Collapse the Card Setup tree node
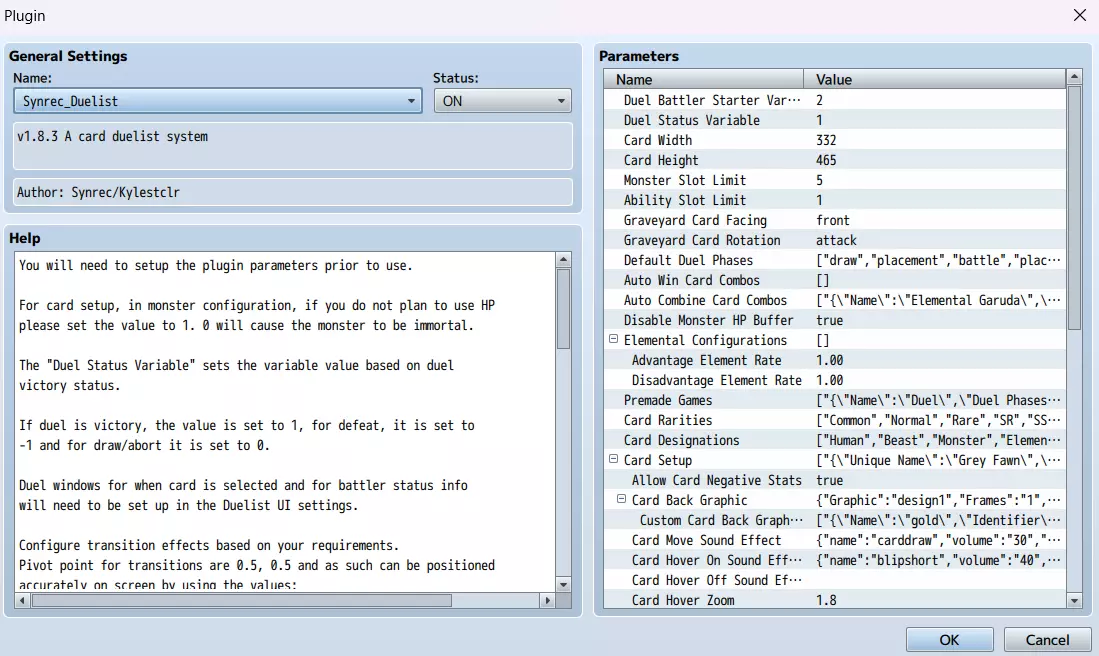The image size is (1099, 656). (x=613, y=460)
